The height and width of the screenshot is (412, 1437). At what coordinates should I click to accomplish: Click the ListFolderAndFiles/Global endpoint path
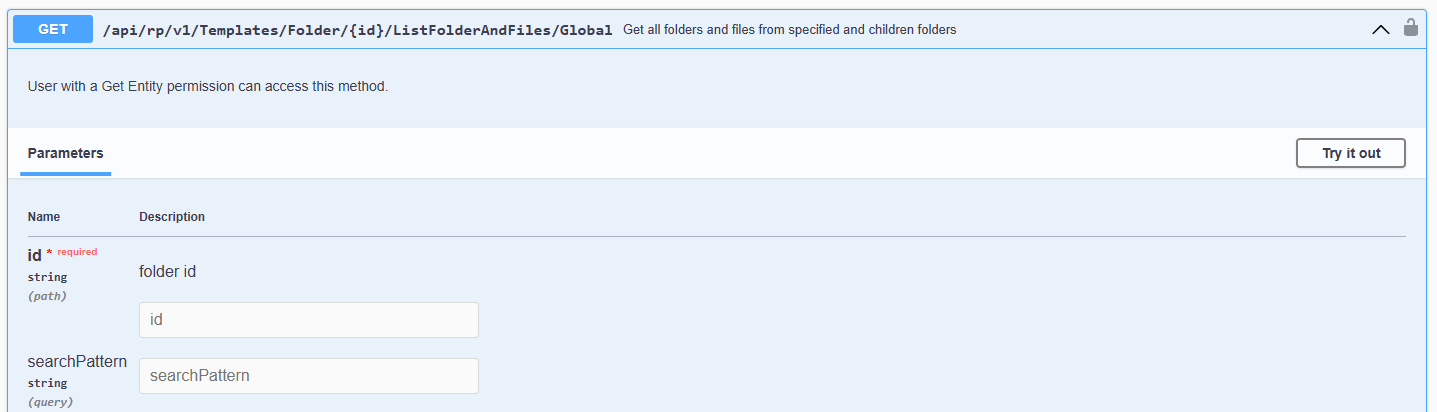click(x=357, y=30)
